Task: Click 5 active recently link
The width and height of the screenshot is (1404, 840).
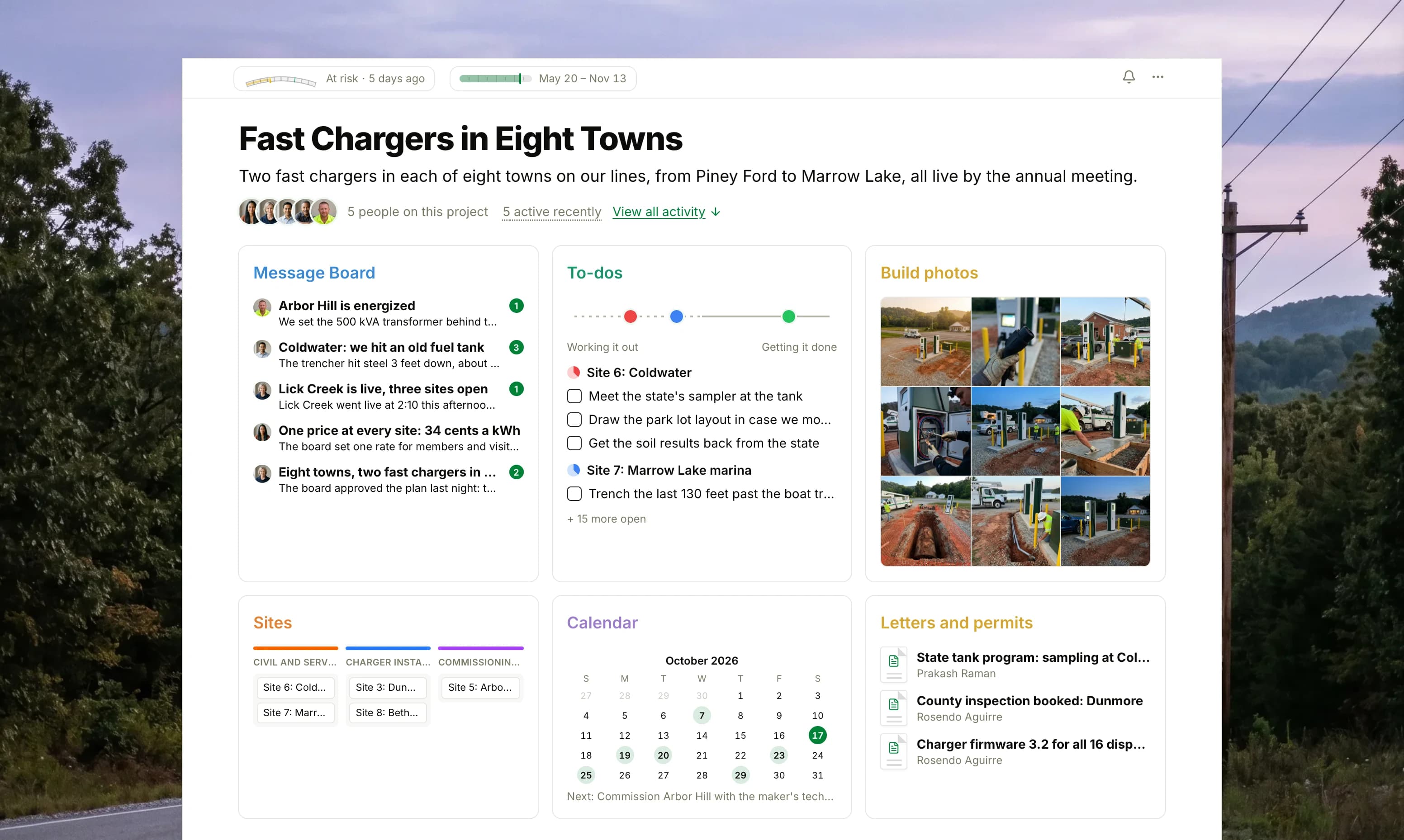Action: [551, 212]
